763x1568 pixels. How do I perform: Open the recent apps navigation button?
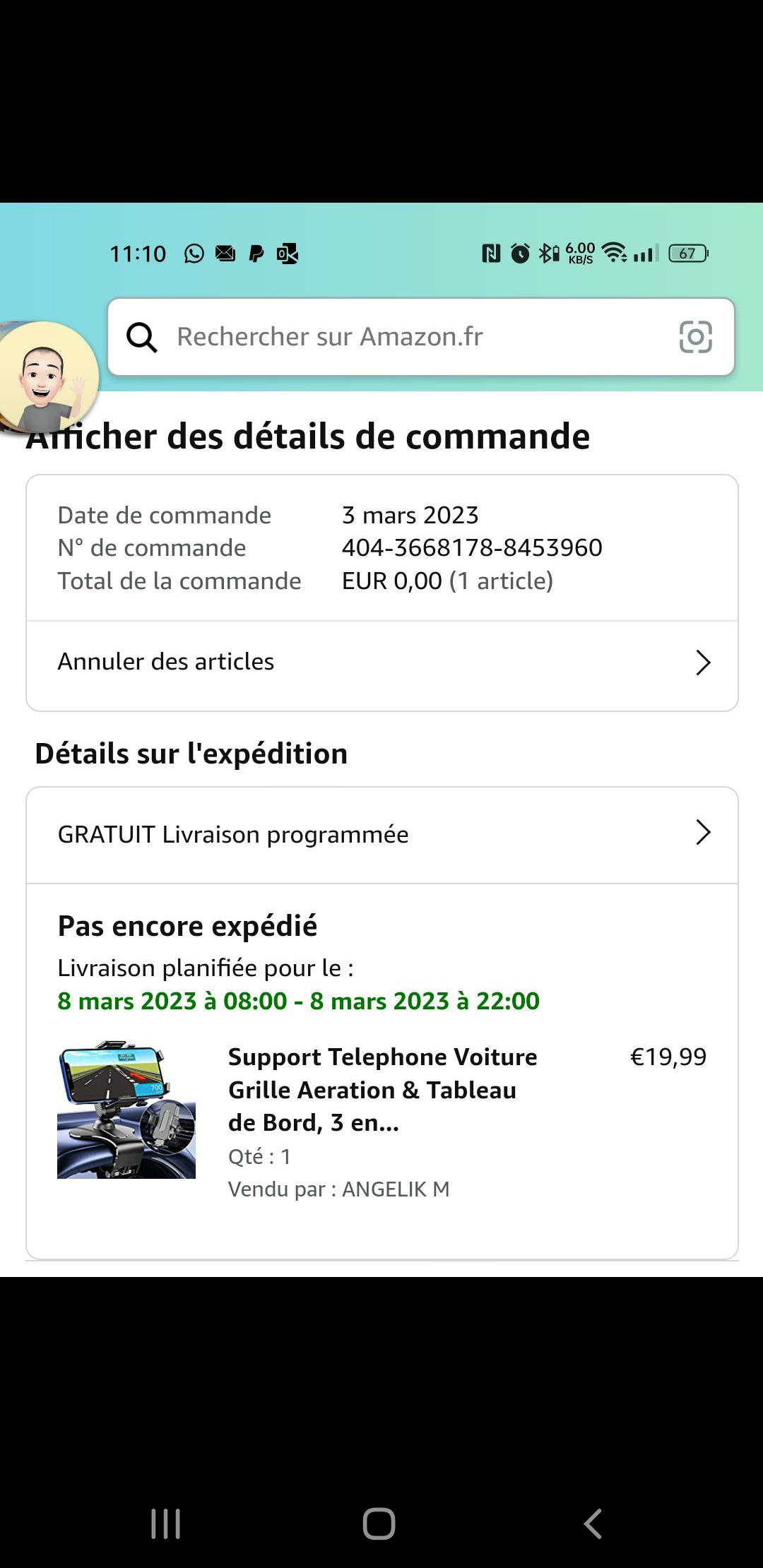pos(166,1524)
